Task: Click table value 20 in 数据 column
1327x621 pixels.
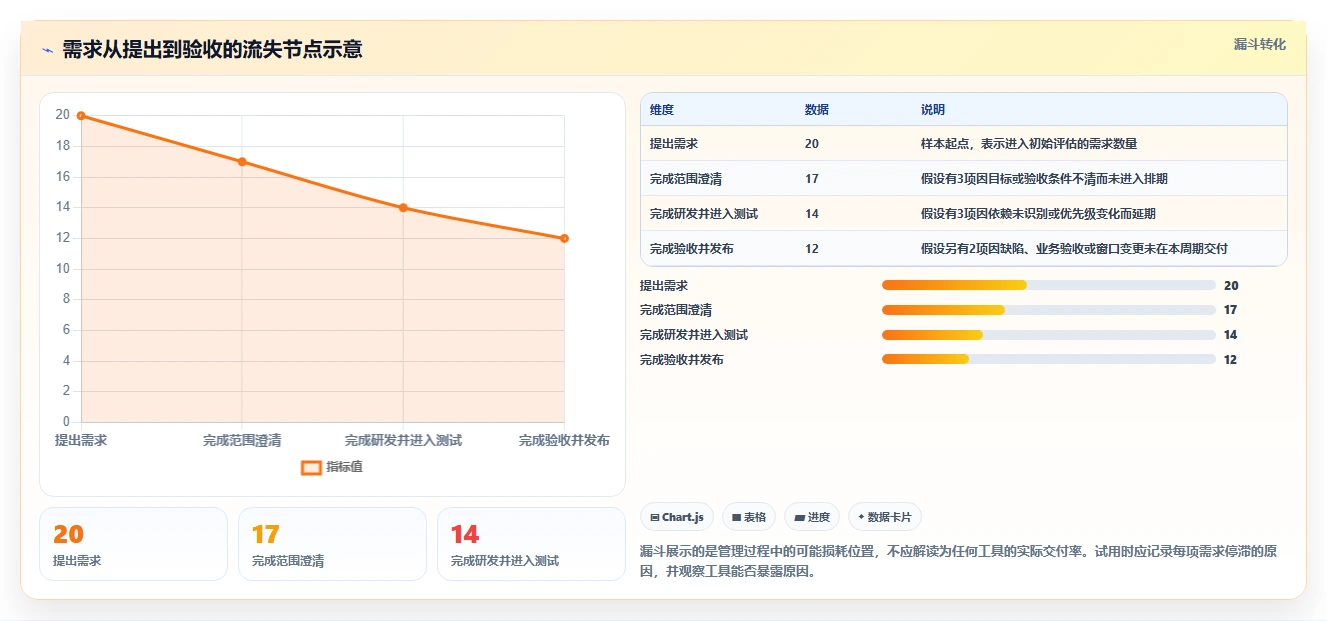Action: coord(811,144)
